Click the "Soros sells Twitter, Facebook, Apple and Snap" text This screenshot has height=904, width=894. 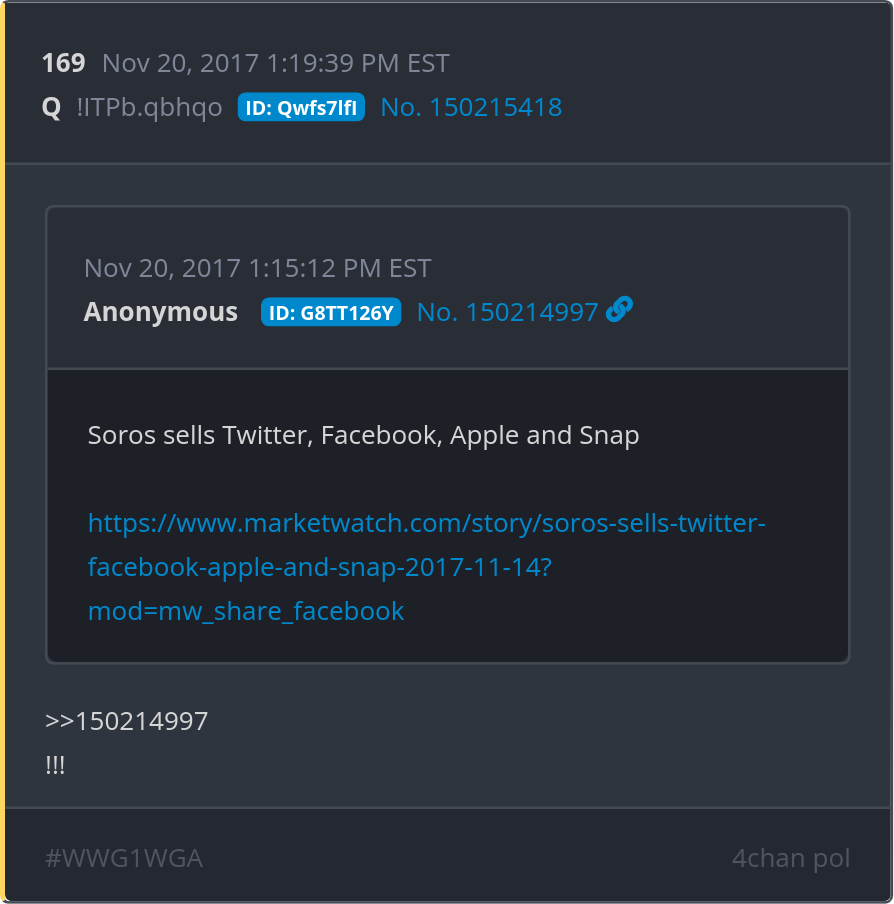[x=363, y=435]
